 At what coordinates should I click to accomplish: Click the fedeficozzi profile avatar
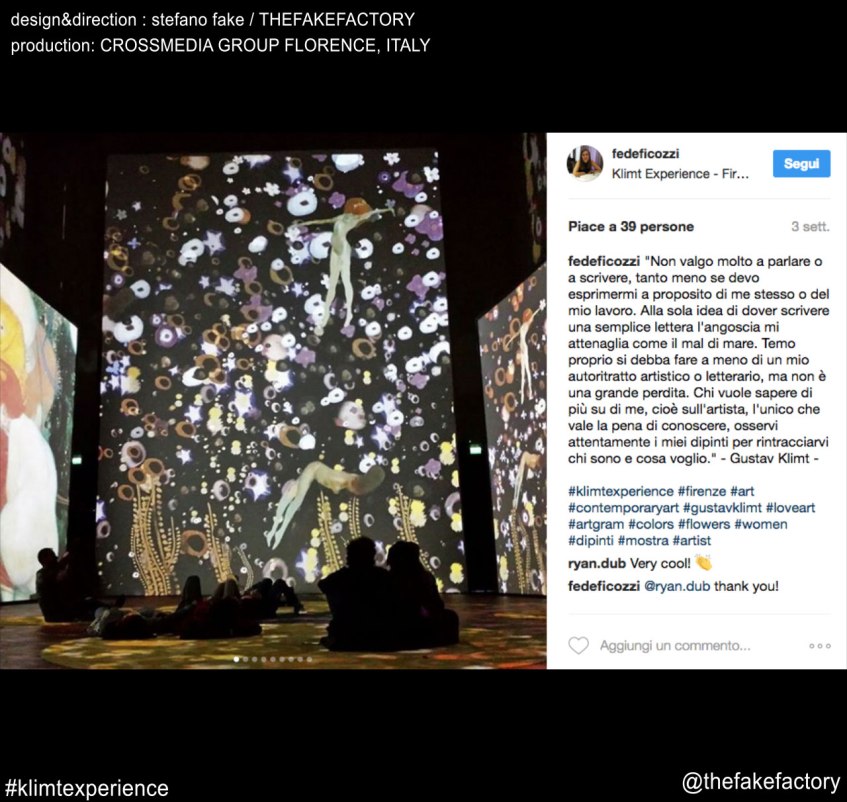[584, 163]
